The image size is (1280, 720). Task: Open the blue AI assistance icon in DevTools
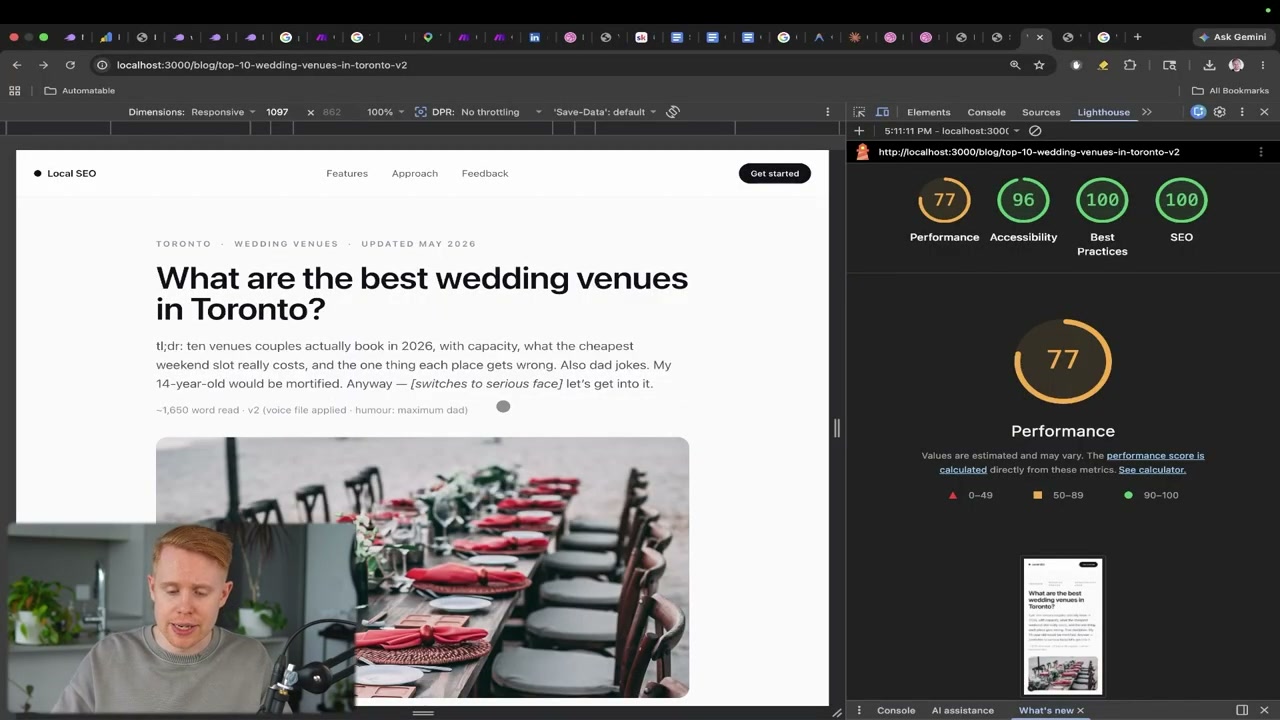pyautogui.click(x=1198, y=112)
